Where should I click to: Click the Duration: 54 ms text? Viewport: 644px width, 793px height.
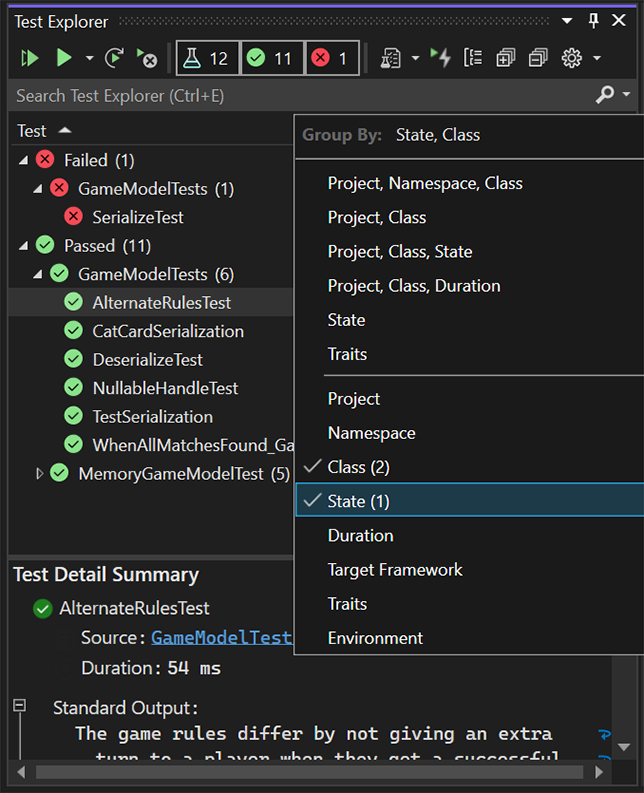[151, 668]
